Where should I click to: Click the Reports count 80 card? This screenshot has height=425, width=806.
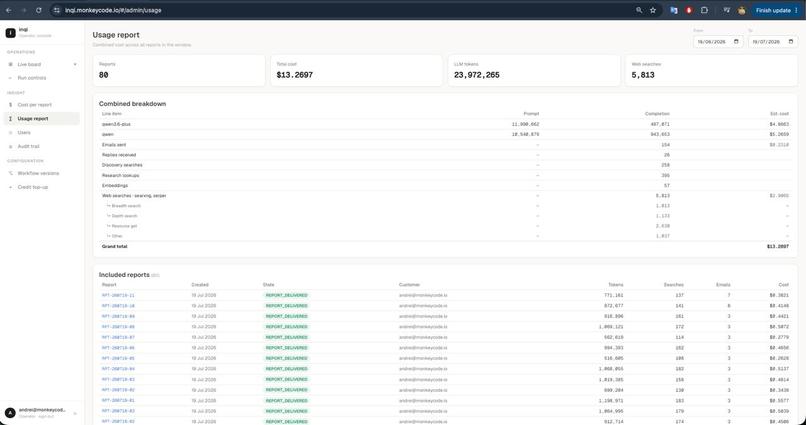[x=179, y=71]
